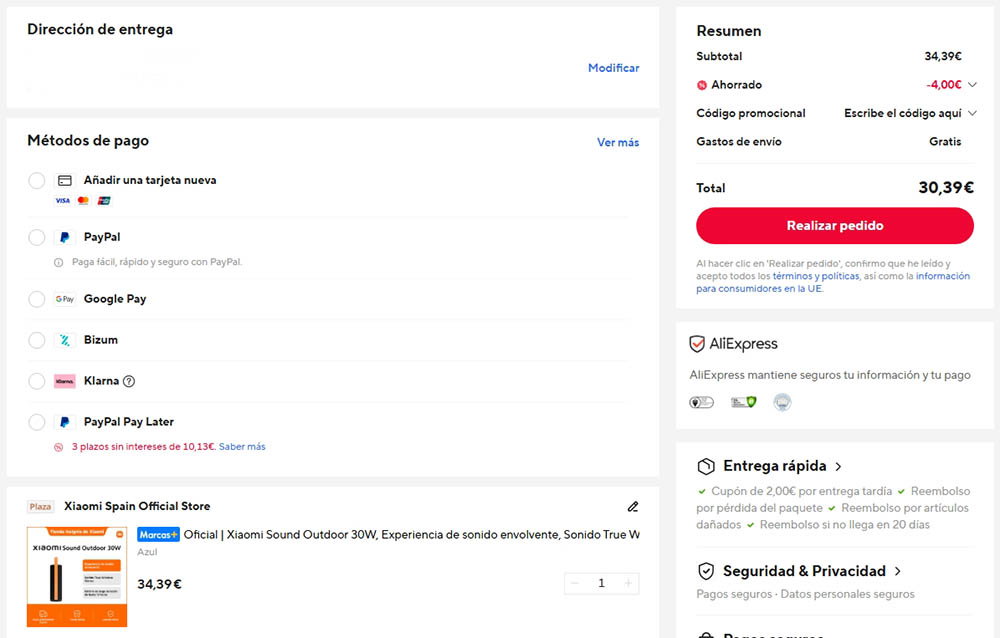1000x638 pixels.
Task: Click 'Paga fácil, rápido y seguro con PayPal' text
Action: 157,262
